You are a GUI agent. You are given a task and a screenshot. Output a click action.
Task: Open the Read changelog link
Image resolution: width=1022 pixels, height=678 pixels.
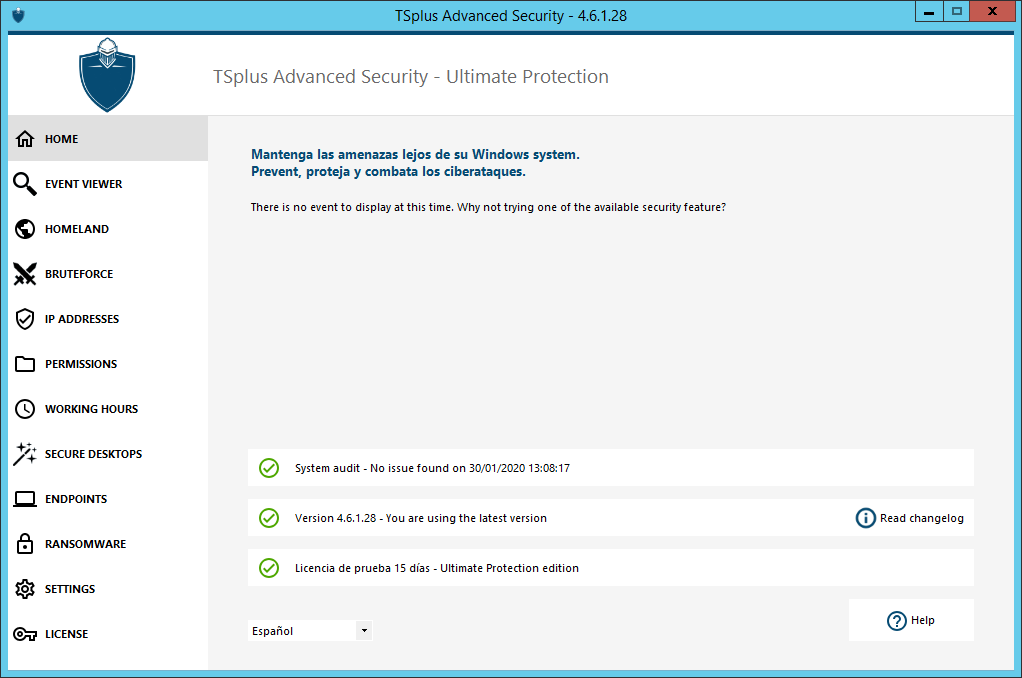point(910,518)
